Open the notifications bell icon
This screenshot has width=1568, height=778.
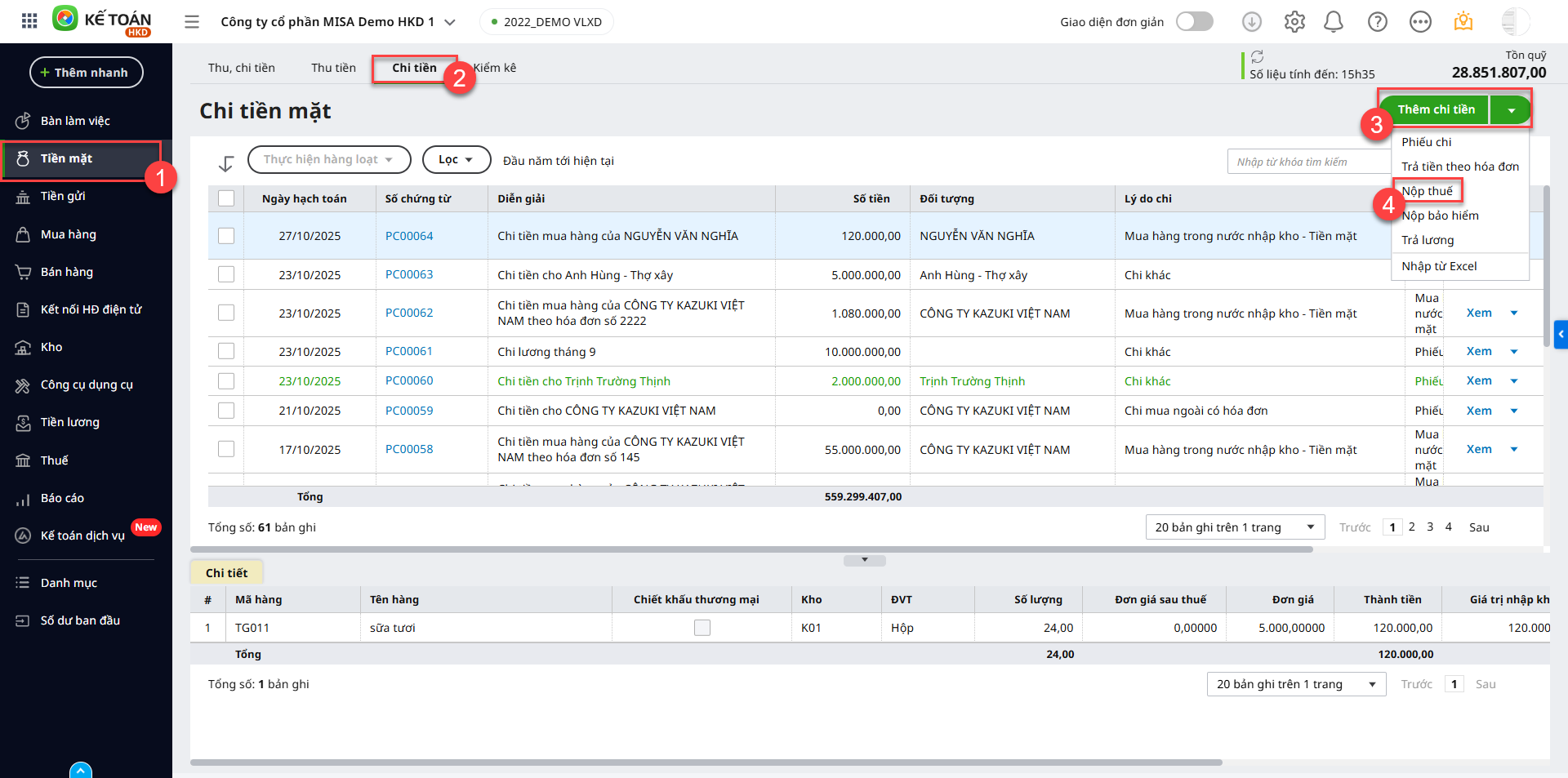(x=1334, y=22)
